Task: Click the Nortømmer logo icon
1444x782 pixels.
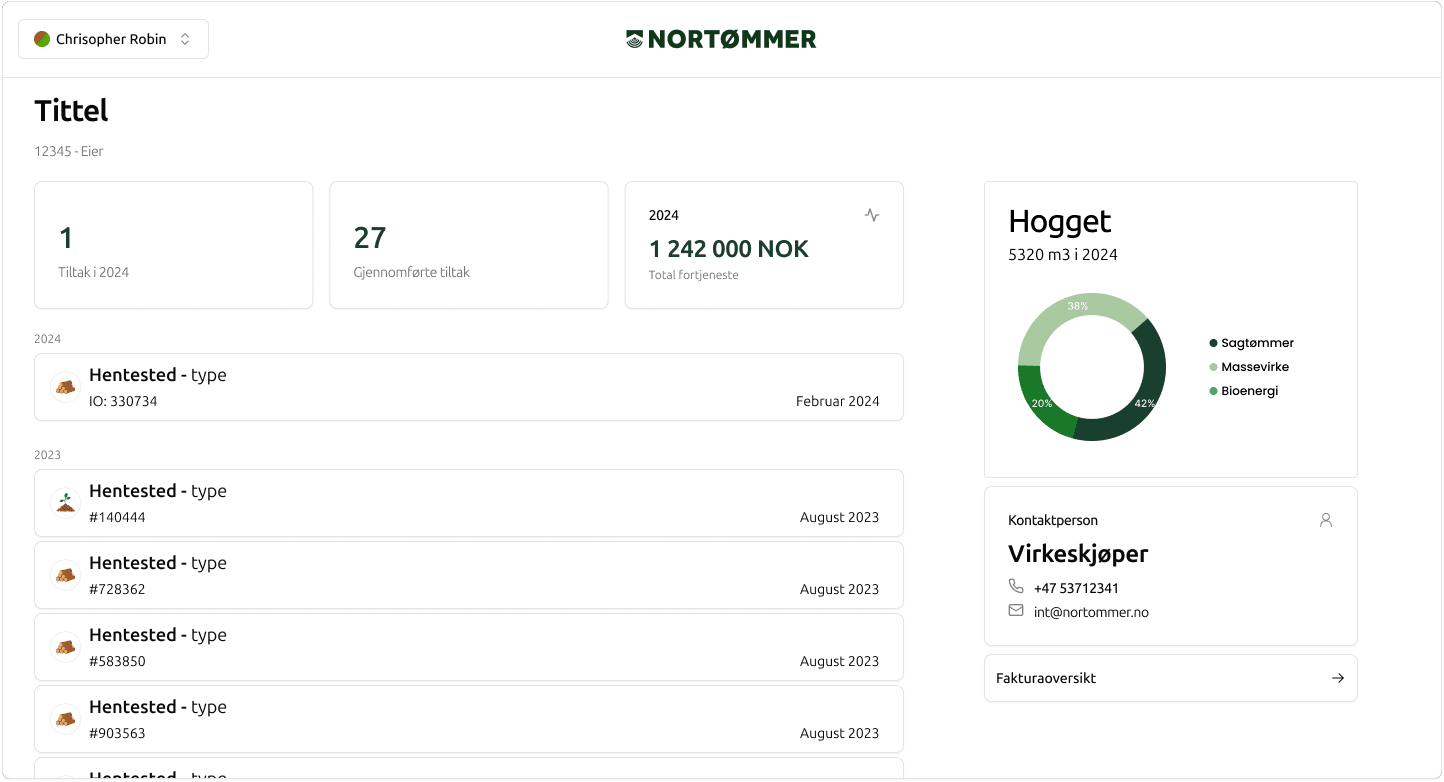Action: 634,39
